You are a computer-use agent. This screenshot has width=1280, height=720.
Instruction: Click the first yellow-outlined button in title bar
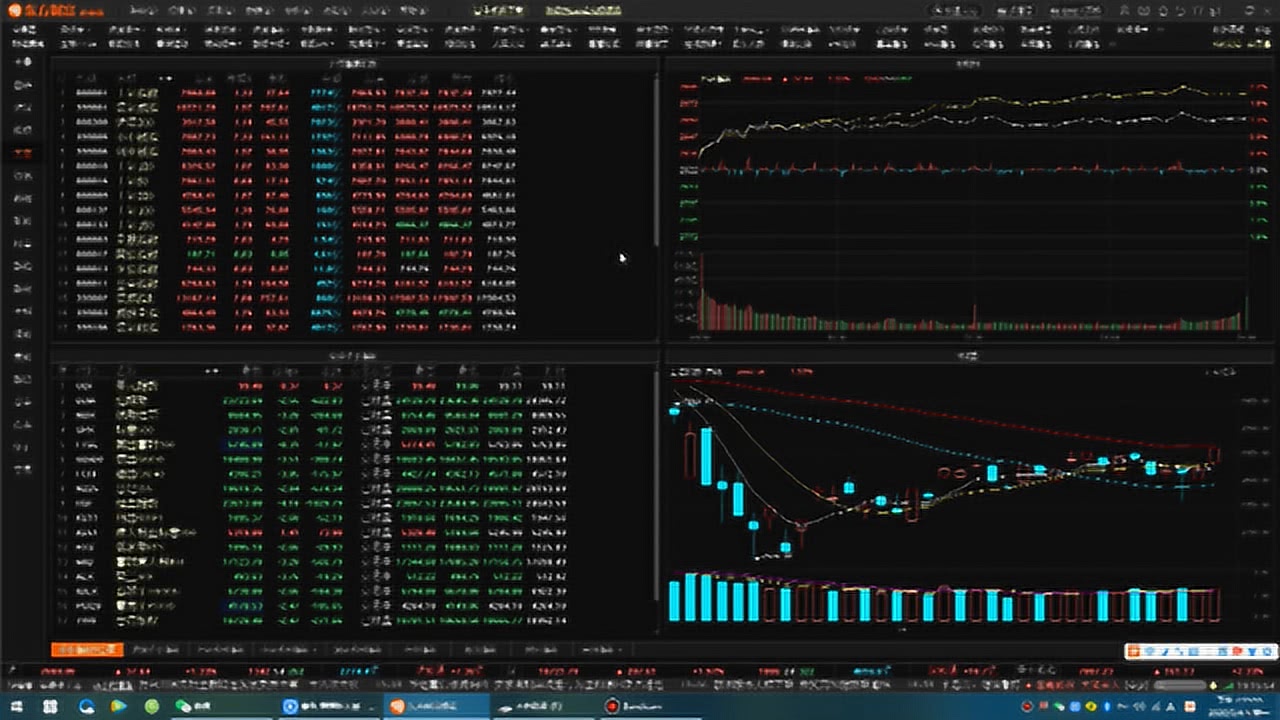[497, 11]
